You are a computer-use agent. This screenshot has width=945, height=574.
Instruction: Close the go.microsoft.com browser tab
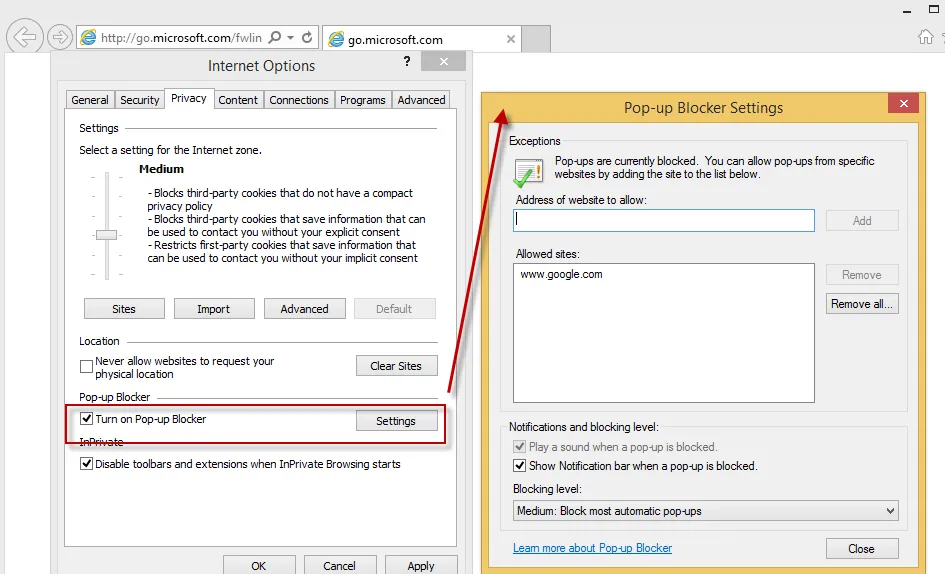pos(510,39)
